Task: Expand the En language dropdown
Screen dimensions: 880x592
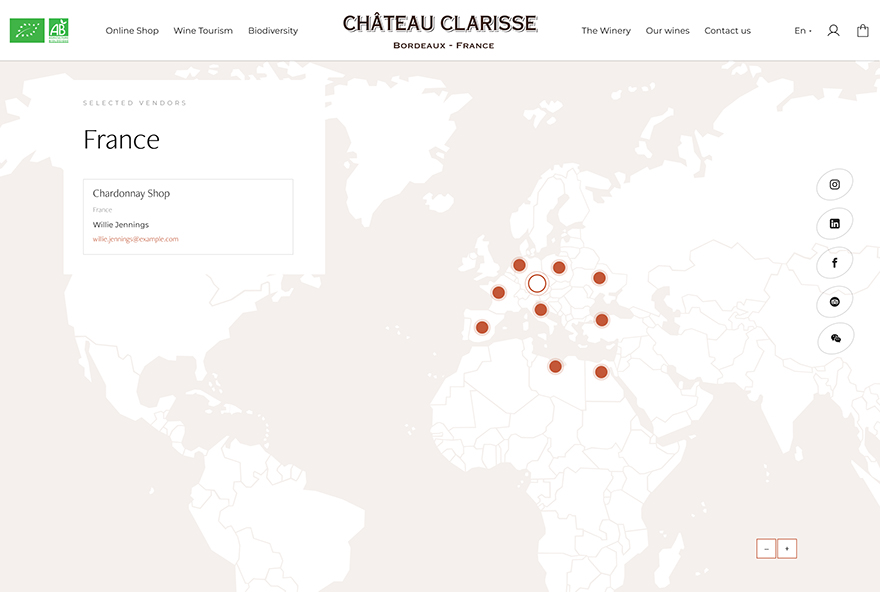Action: point(802,31)
